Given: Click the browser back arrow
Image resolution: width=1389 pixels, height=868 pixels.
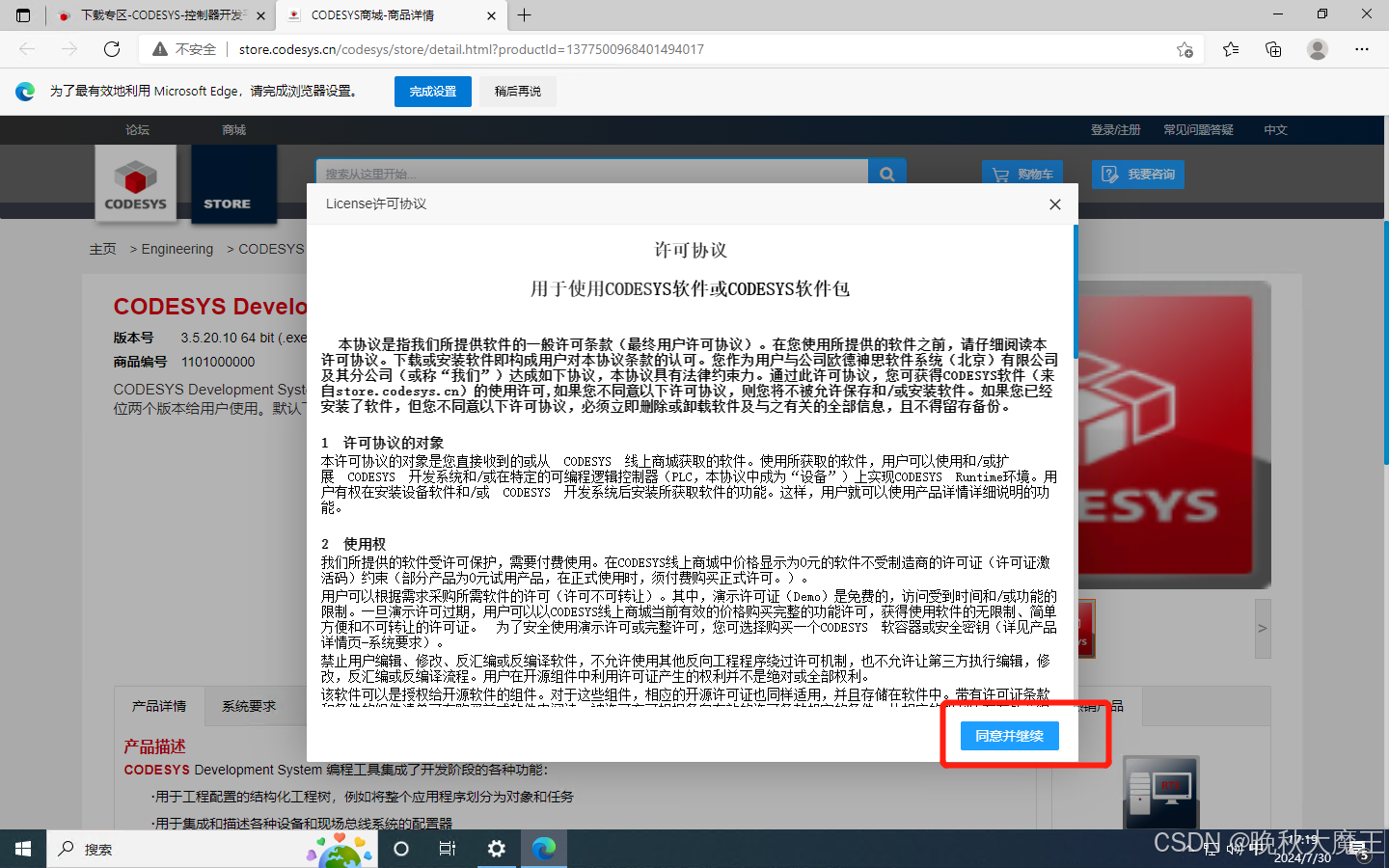Looking at the screenshot, I should [27, 49].
